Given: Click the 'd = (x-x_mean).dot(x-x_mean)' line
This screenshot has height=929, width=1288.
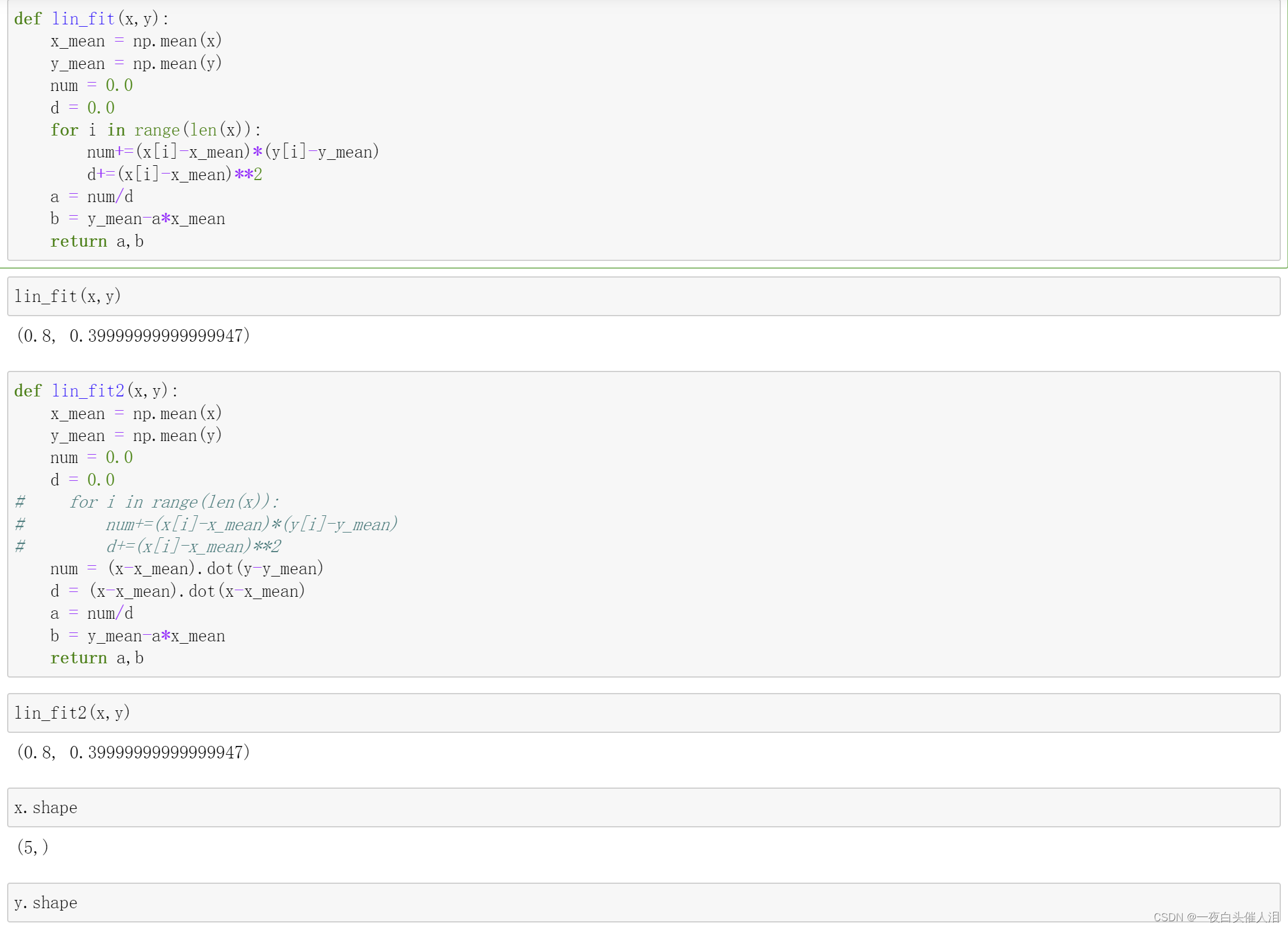Looking at the screenshot, I should coord(178,591).
